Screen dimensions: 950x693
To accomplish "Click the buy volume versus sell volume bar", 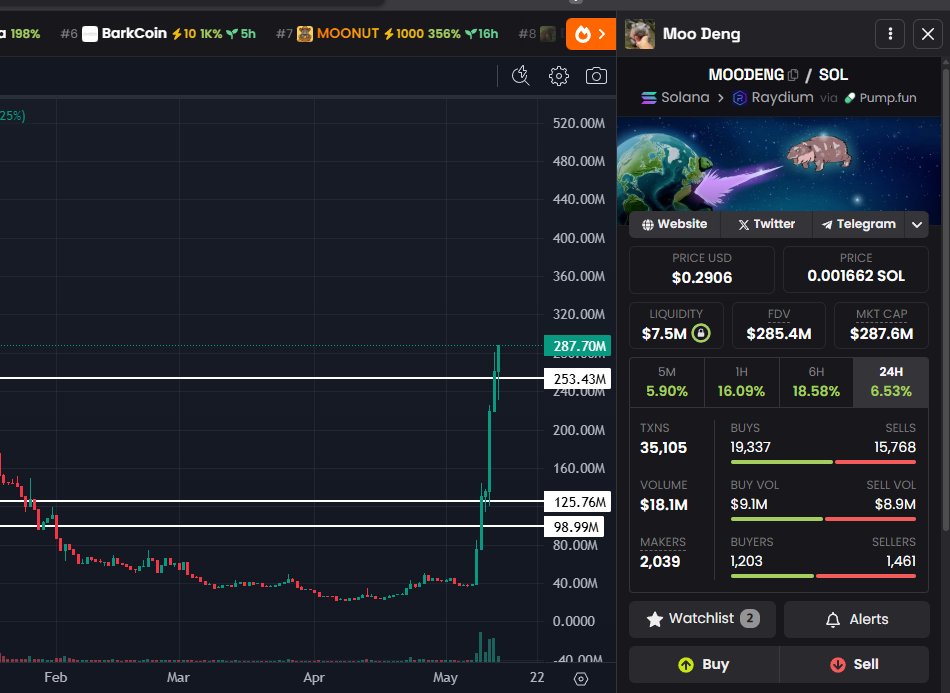I will (823, 519).
